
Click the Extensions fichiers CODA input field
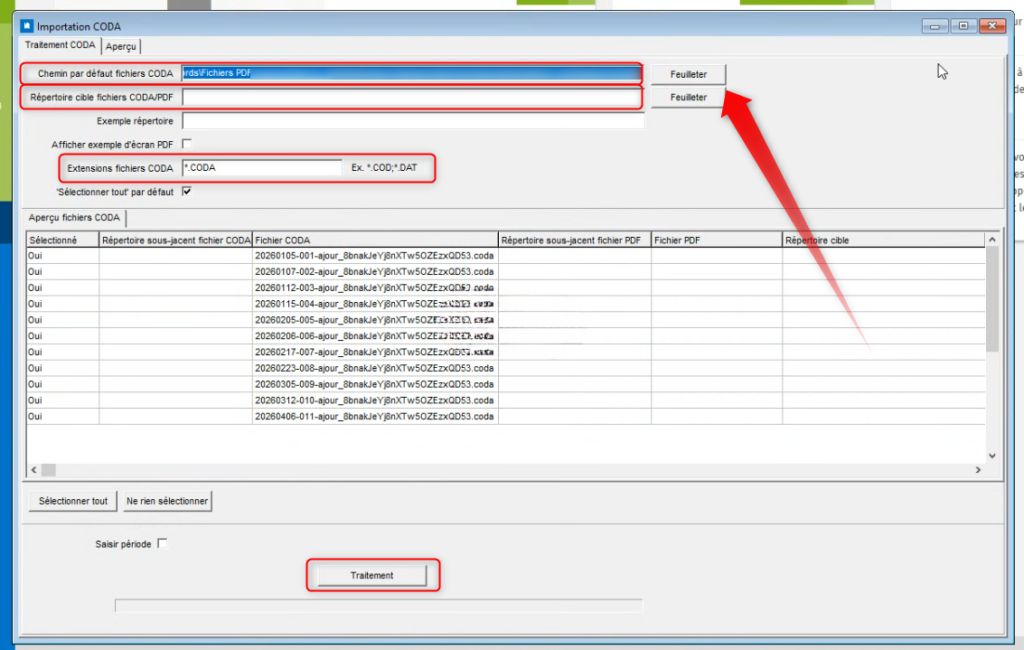point(262,168)
